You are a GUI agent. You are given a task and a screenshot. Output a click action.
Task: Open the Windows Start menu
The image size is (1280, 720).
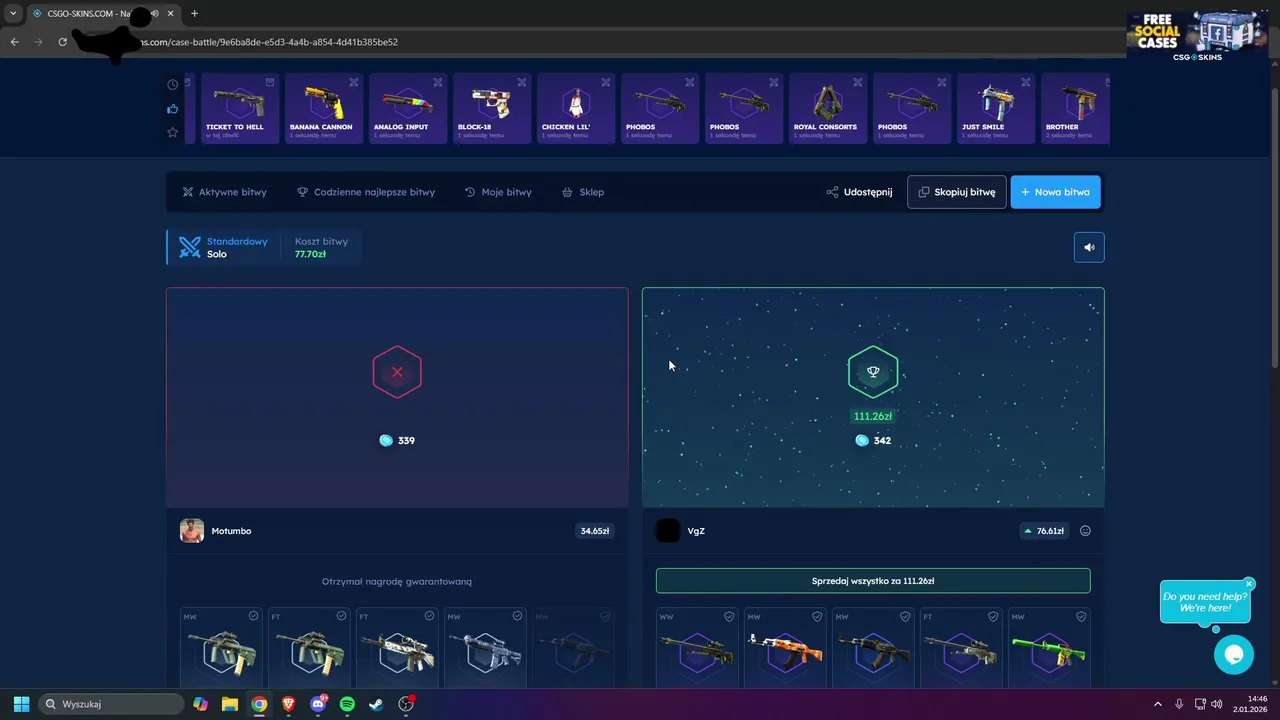coord(21,704)
